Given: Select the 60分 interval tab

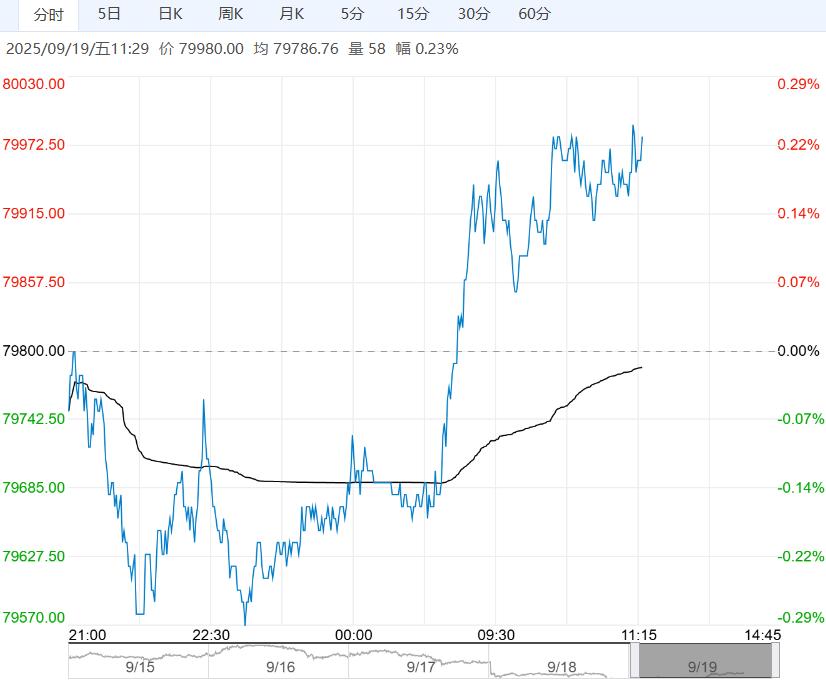Looking at the screenshot, I should click(535, 15).
